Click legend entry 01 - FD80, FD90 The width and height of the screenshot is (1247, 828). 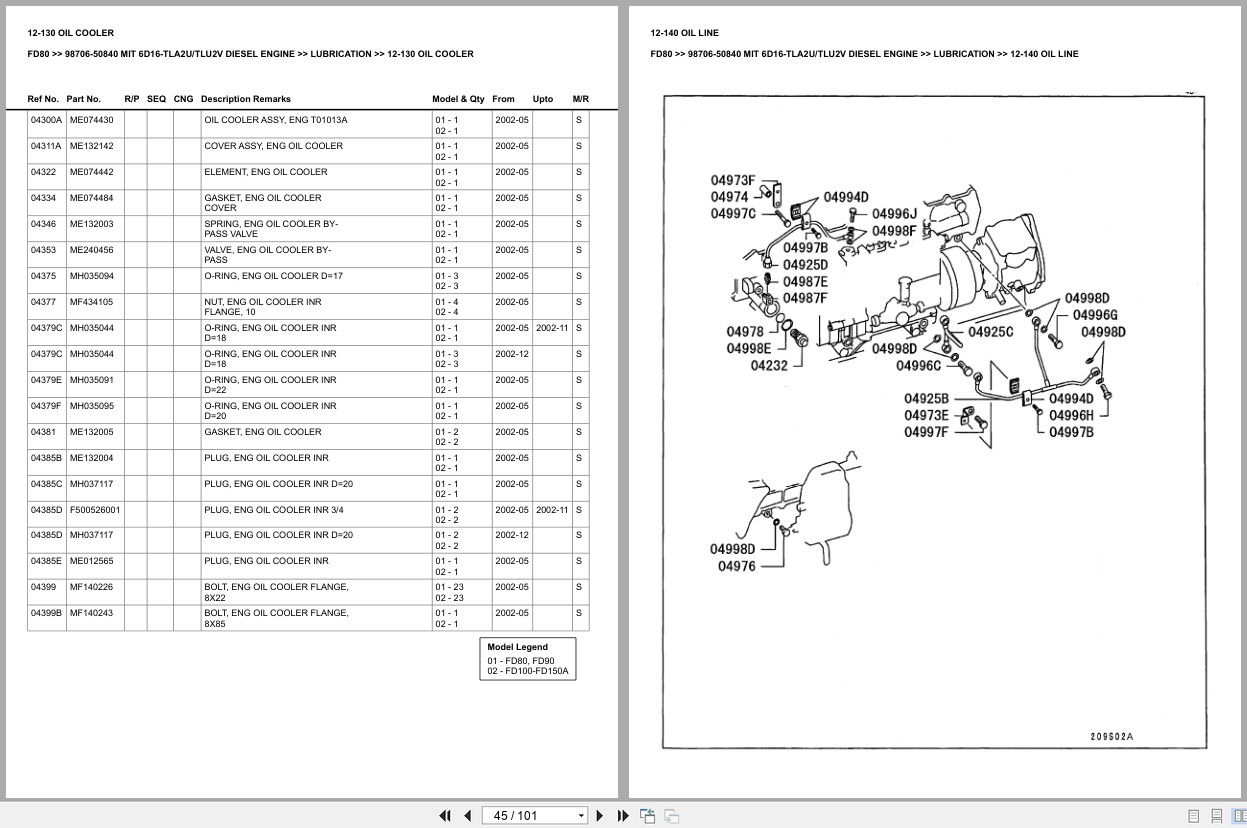pos(520,661)
